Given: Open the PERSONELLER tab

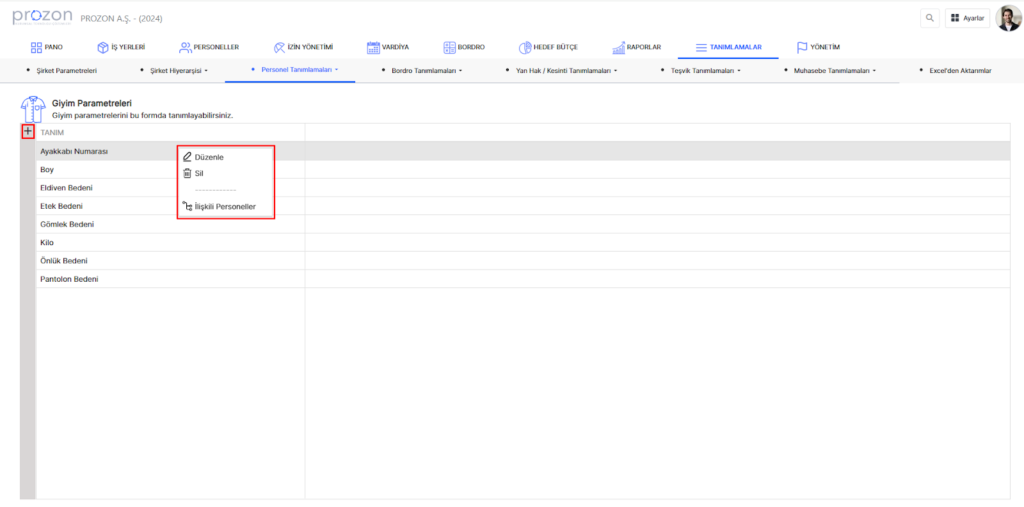Looking at the screenshot, I should pos(209,47).
